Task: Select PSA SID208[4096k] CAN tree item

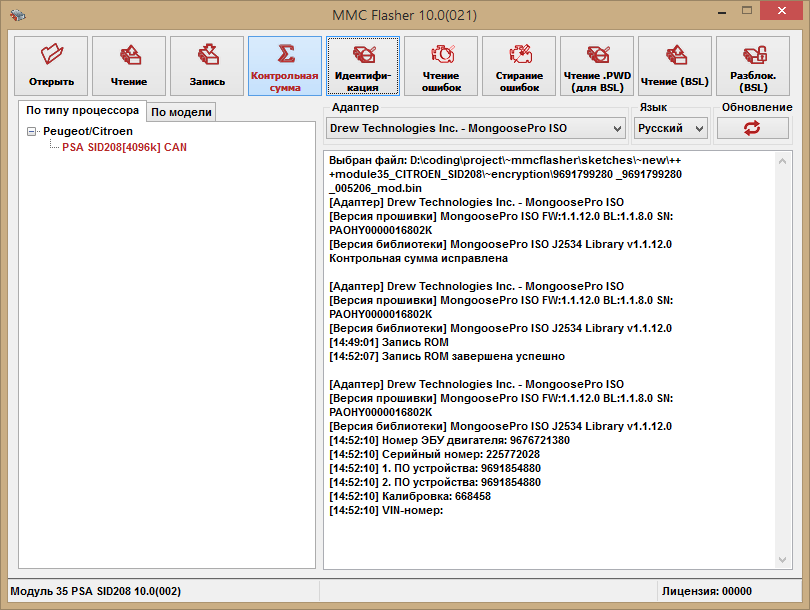Action: [x=124, y=147]
